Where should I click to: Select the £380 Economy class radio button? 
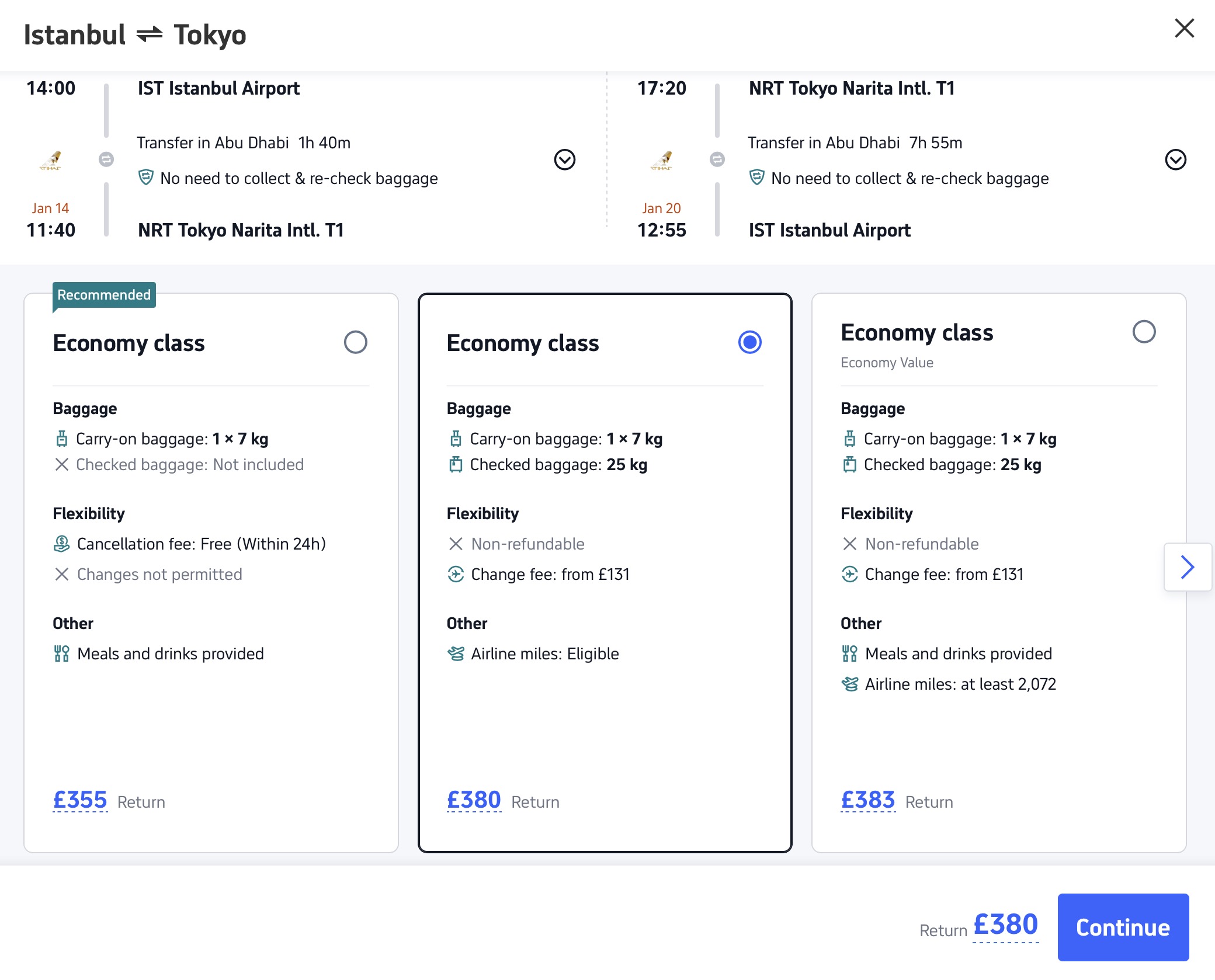(749, 342)
